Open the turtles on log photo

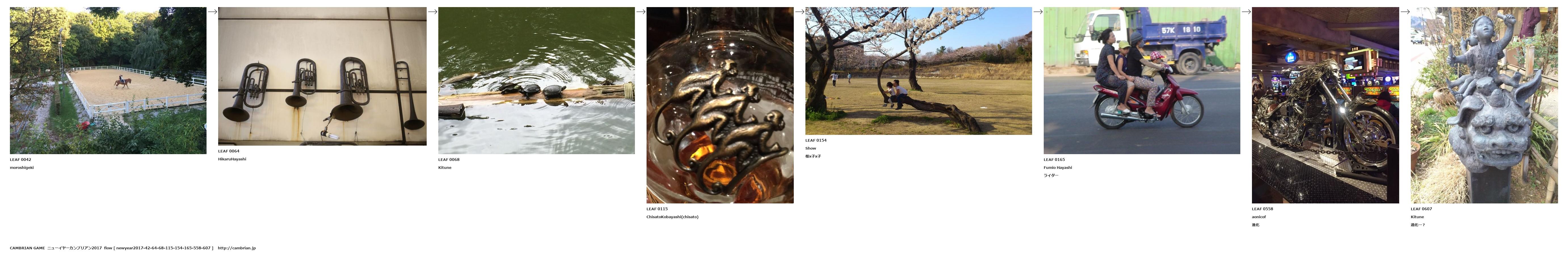536,80
